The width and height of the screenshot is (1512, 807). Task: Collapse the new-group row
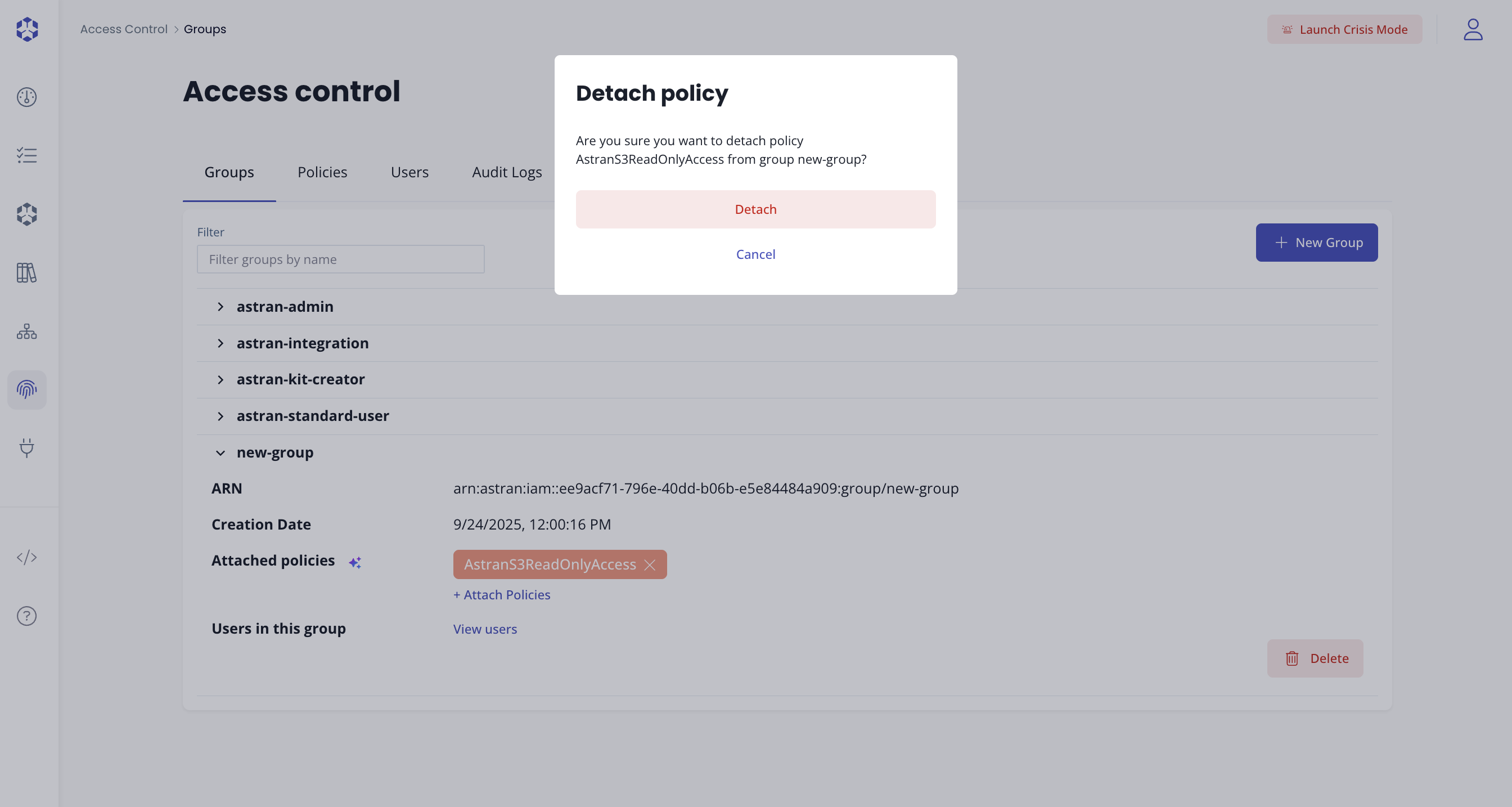[x=220, y=452]
